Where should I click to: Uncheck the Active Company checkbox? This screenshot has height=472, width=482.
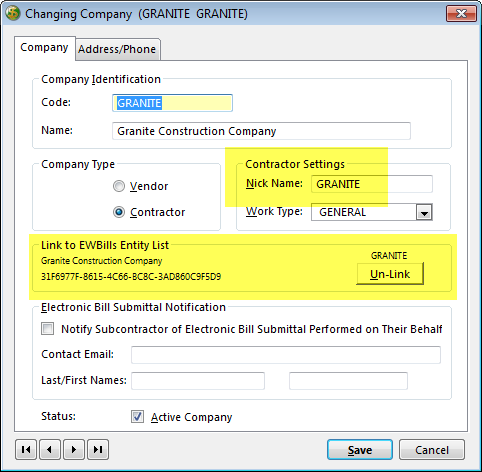137,417
